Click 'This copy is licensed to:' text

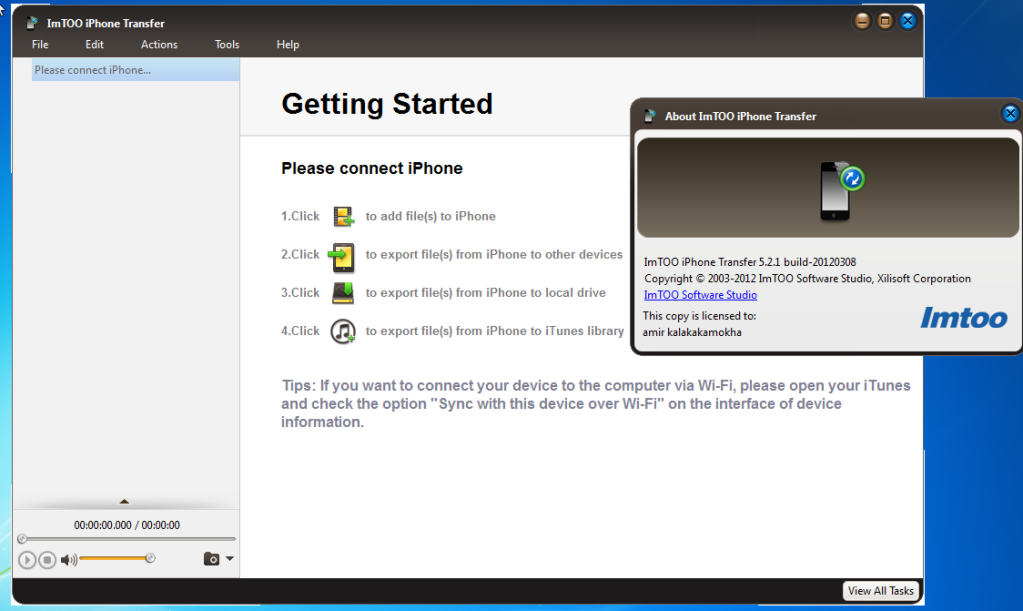(699, 316)
